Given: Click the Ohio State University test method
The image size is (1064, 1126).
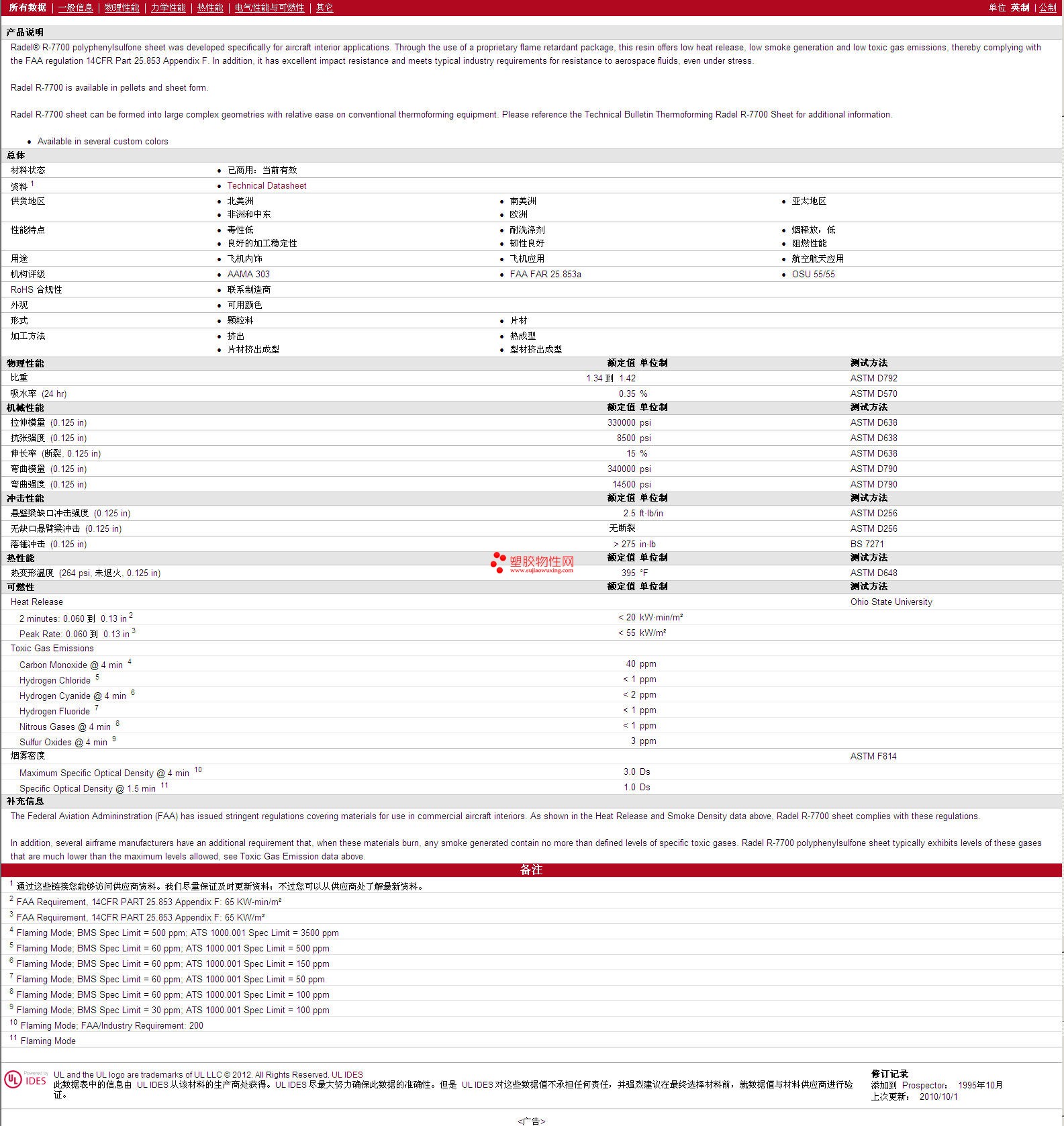Looking at the screenshot, I should pos(891,602).
